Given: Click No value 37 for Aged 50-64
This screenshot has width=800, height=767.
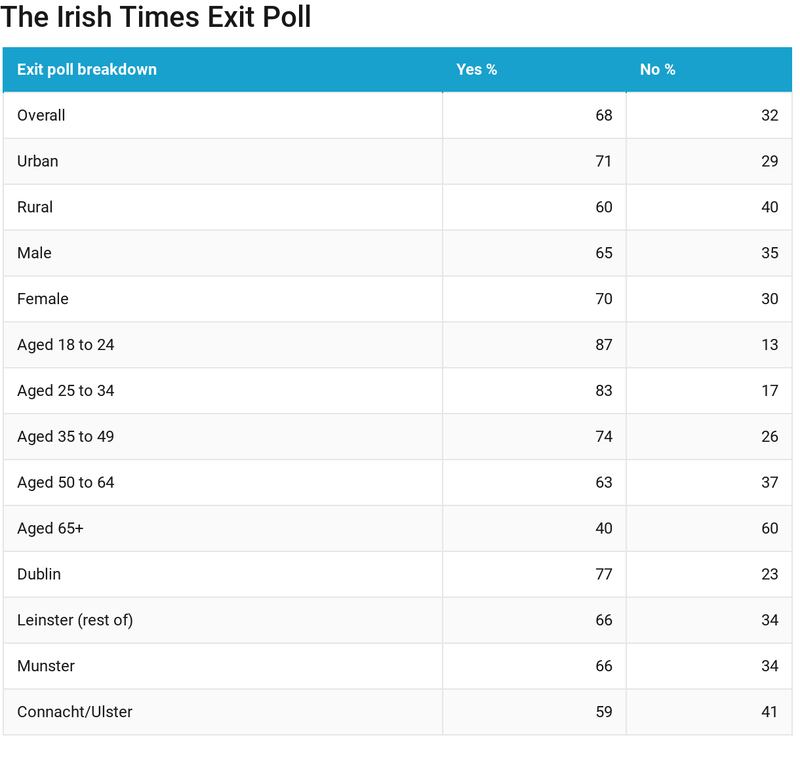Looking at the screenshot, I should pyautogui.click(x=769, y=483).
